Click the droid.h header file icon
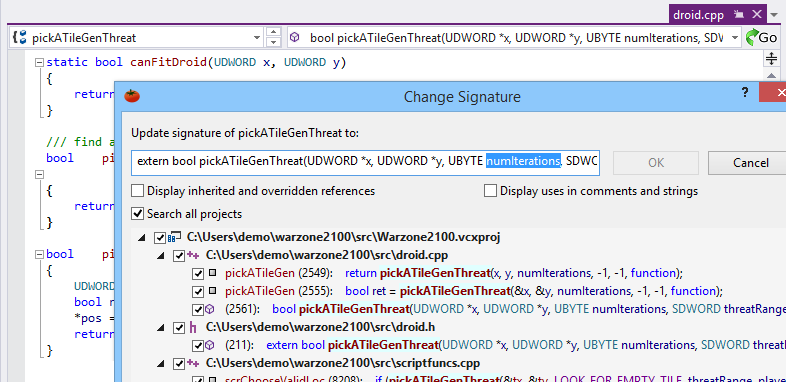786x382 pixels. pos(193,328)
